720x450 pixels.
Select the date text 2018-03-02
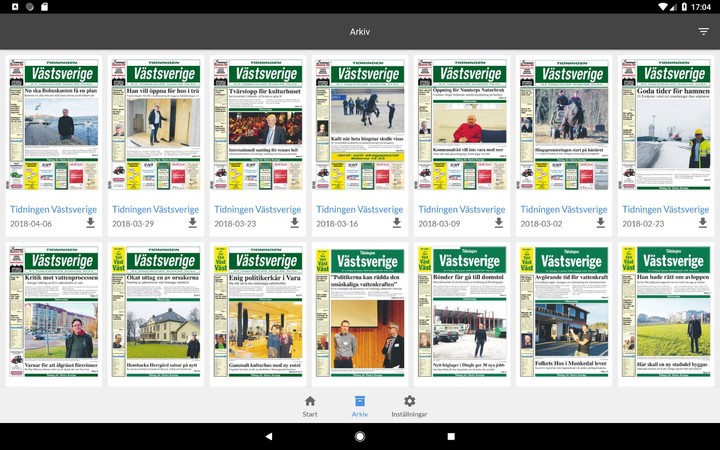pos(541,224)
